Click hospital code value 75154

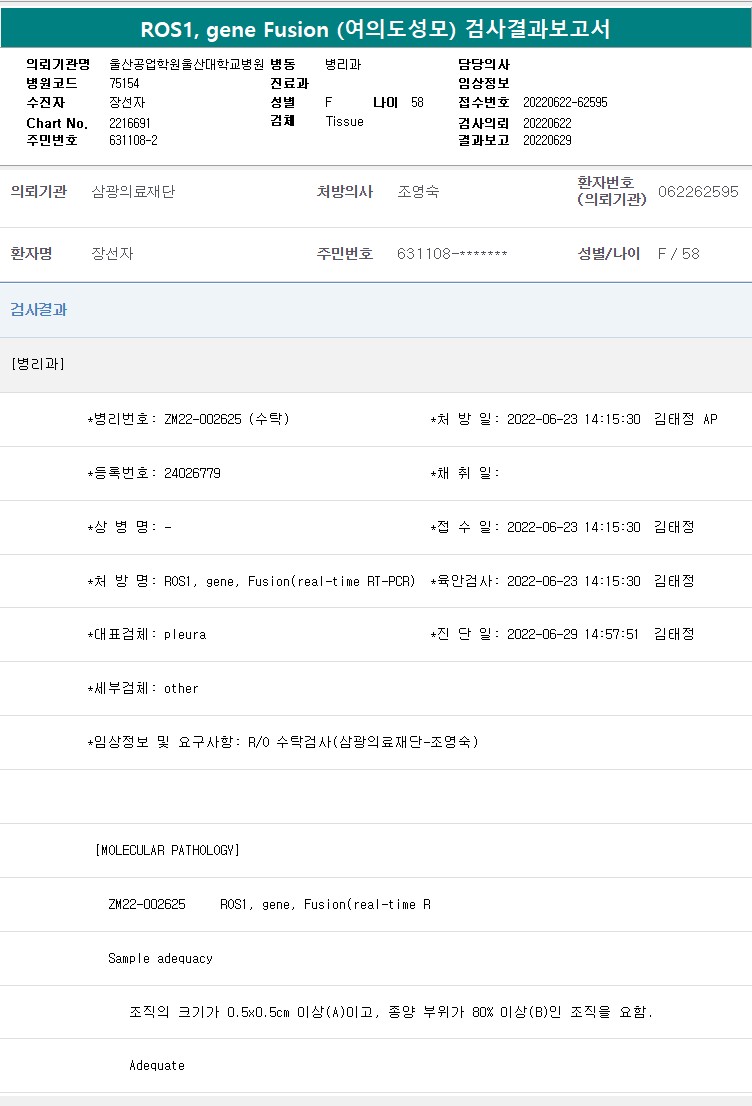124,83
